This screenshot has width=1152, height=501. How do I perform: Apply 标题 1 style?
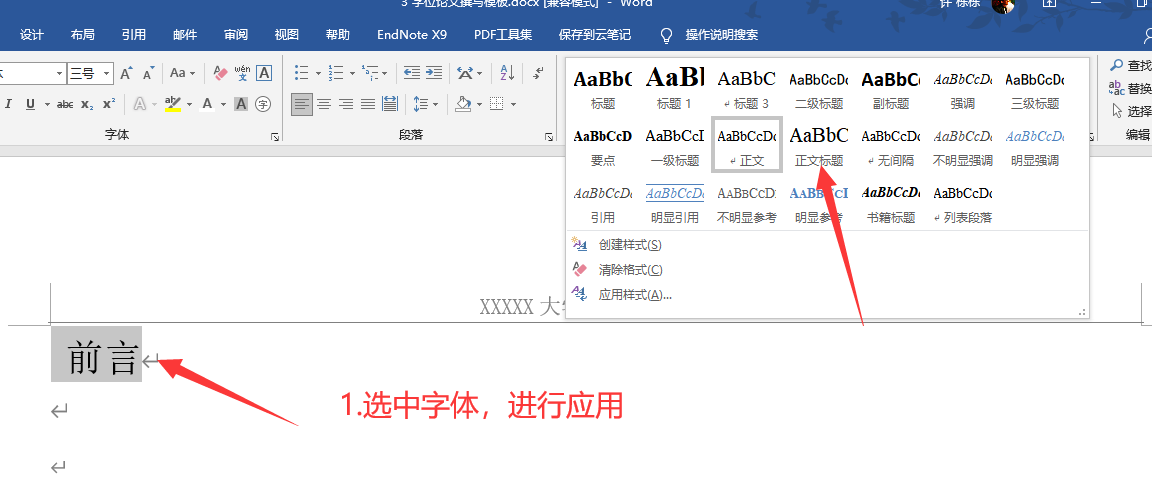click(x=674, y=88)
